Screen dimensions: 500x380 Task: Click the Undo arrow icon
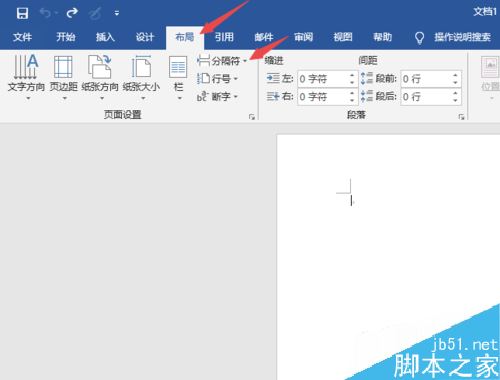click(x=46, y=13)
